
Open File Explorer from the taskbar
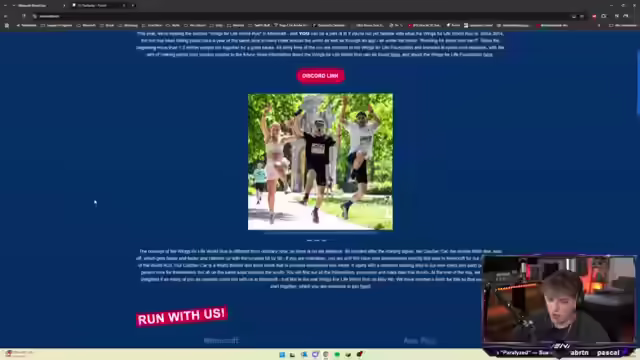[x=292, y=355]
